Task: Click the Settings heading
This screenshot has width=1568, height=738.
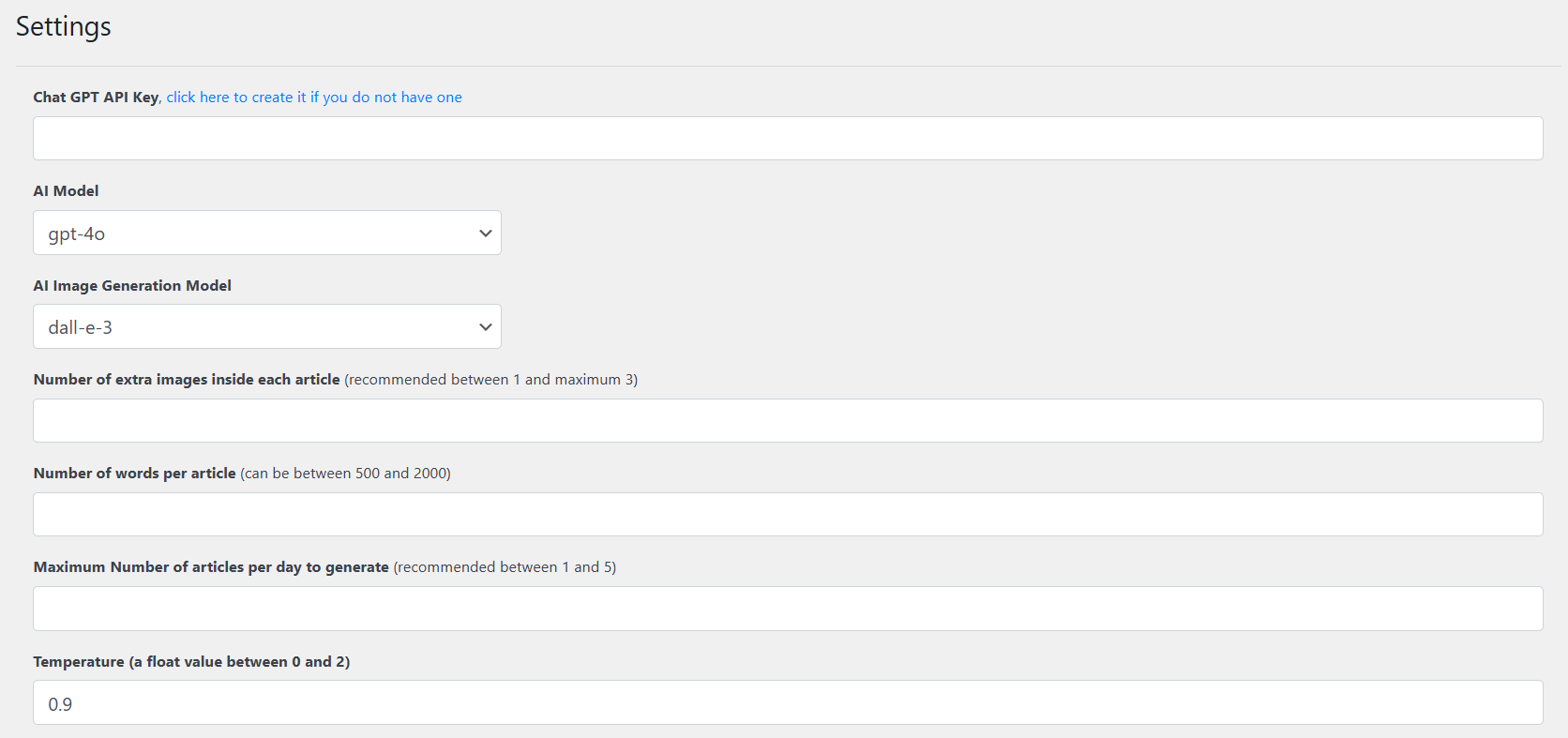Action: point(64,26)
